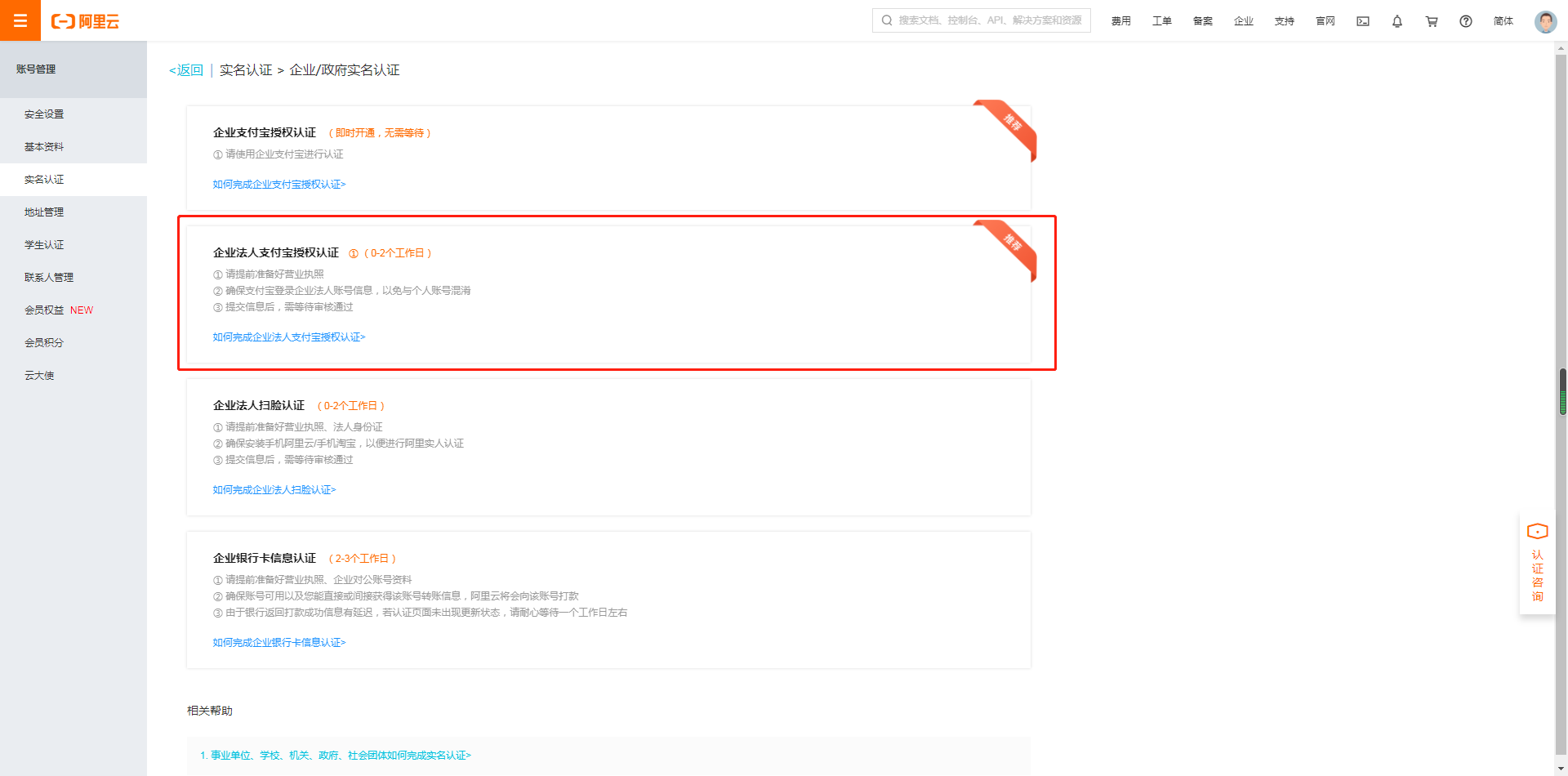Choose the 企业法人支付宝授权认证 card title
Image resolution: width=1568 pixels, height=776 pixels.
pos(276,252)
